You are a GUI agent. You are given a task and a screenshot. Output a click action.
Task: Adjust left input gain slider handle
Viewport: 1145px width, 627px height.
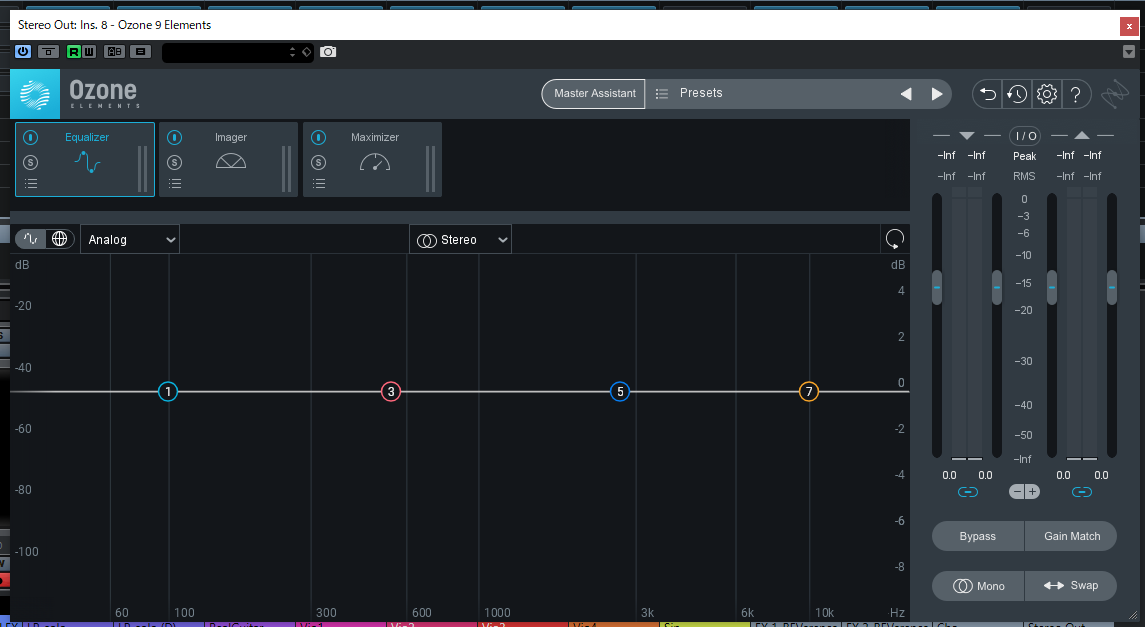(x=937, y=288)
